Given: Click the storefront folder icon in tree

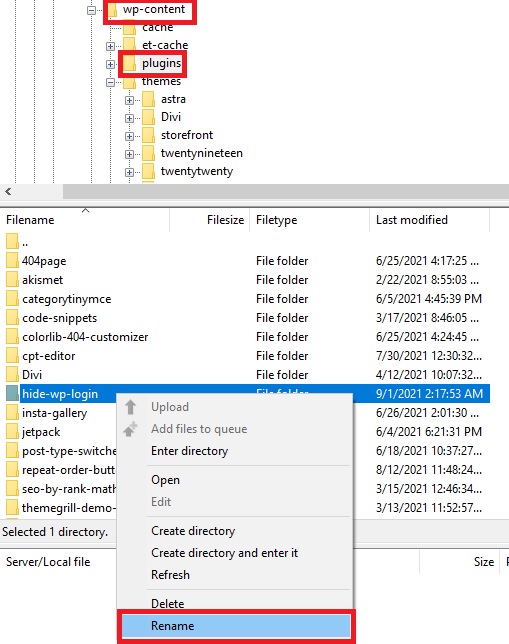Looking at the screenshot, I should 148,135.
